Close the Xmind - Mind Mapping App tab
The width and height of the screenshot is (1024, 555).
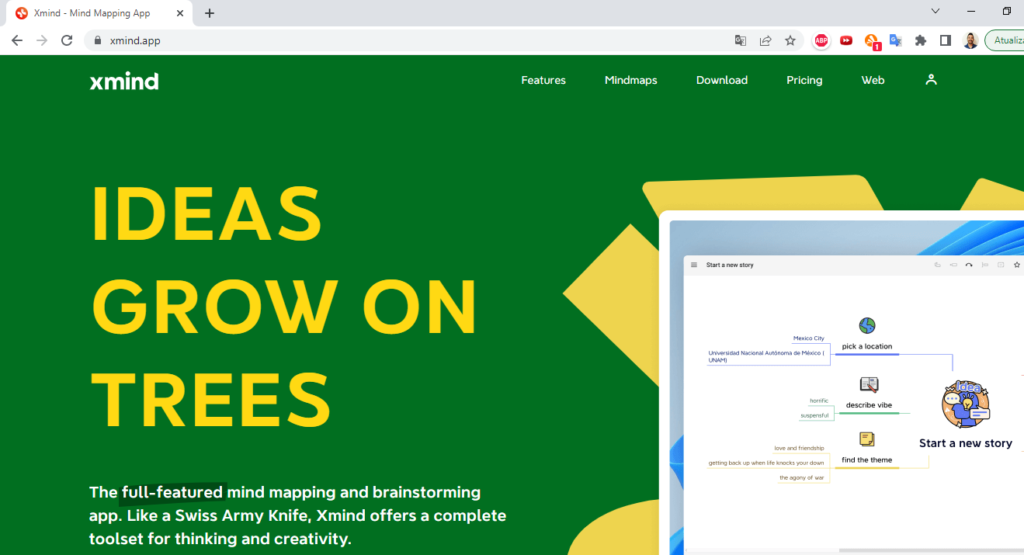[180, 13]
